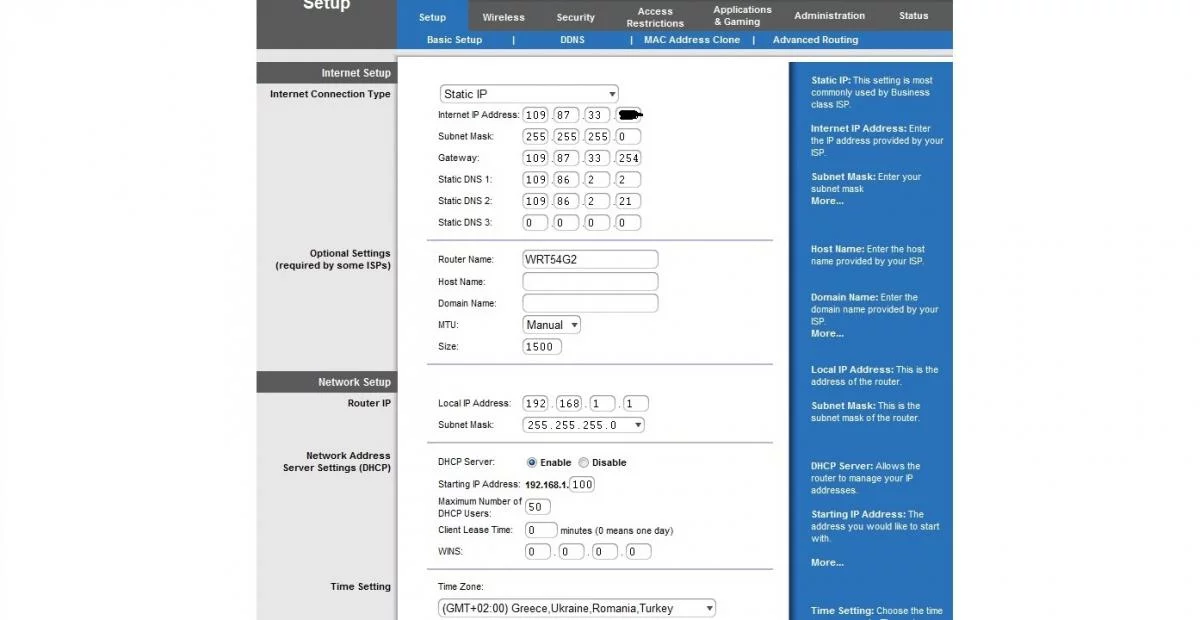
Task: Select the DHCP Server Disable radio button
Action: (x=584, y=463)
